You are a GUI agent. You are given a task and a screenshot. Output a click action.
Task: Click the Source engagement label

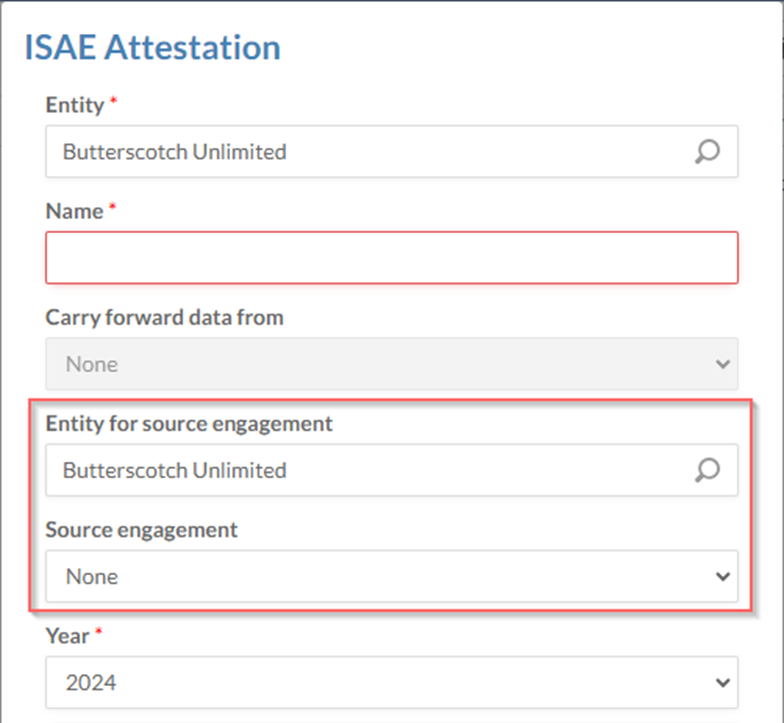142,530
